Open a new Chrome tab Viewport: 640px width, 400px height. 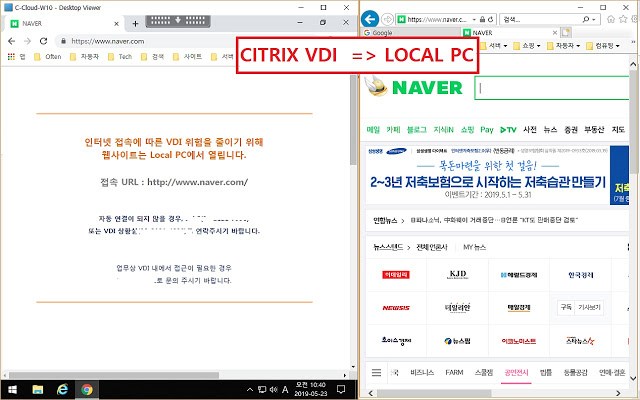point(136,24)
